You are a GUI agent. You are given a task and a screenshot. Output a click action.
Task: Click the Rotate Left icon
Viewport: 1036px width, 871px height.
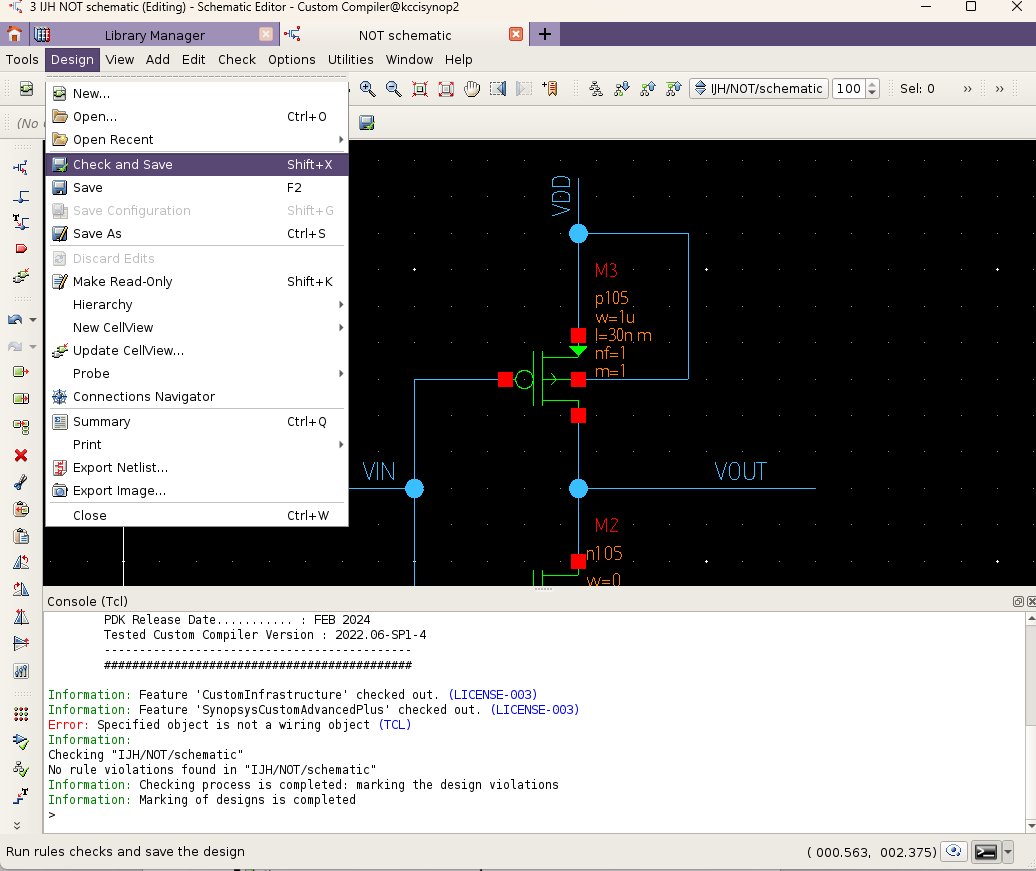coord(21,562)
